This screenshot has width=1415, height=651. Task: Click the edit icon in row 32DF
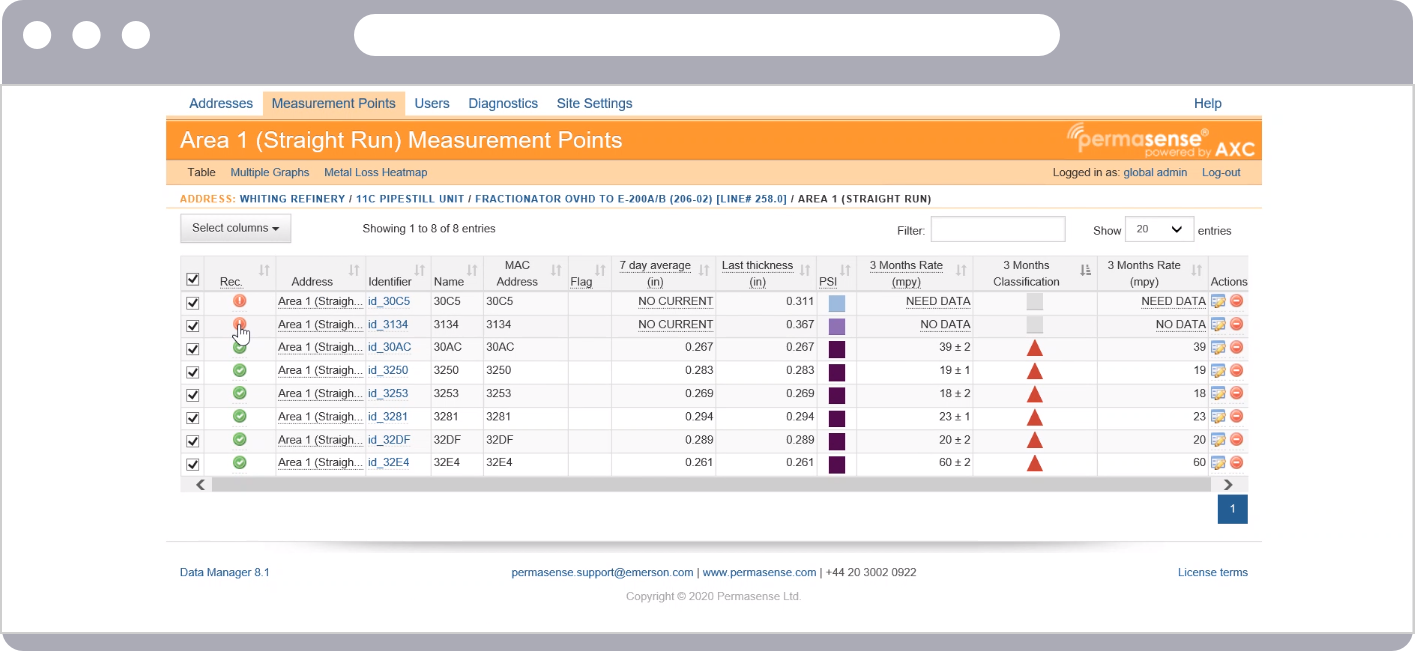coord(1218,439)
